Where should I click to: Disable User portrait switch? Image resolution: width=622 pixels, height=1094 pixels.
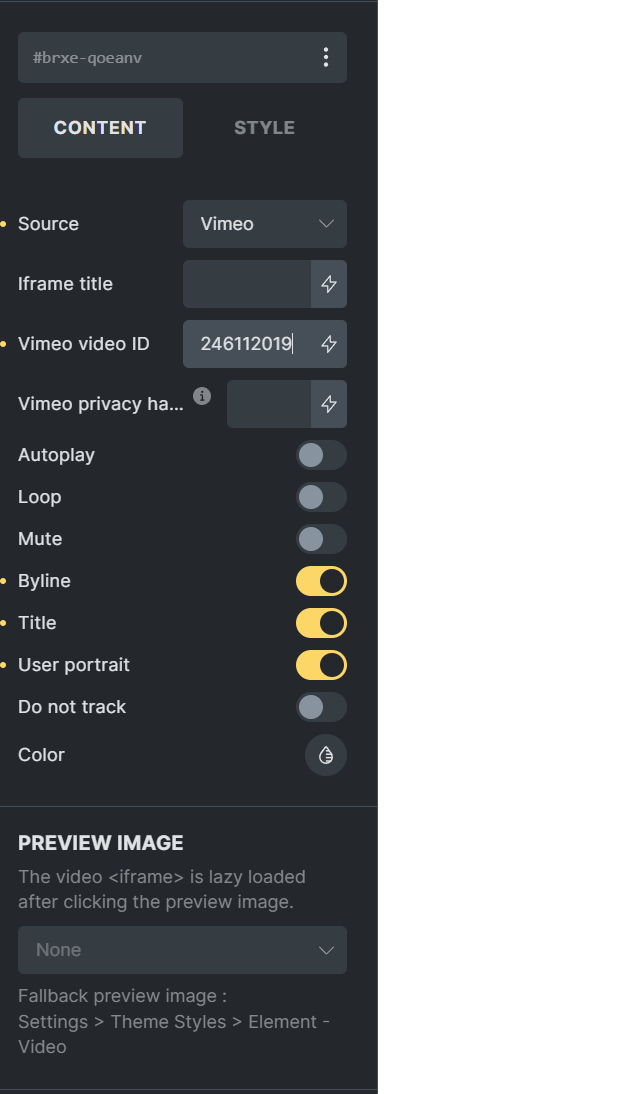321,665
